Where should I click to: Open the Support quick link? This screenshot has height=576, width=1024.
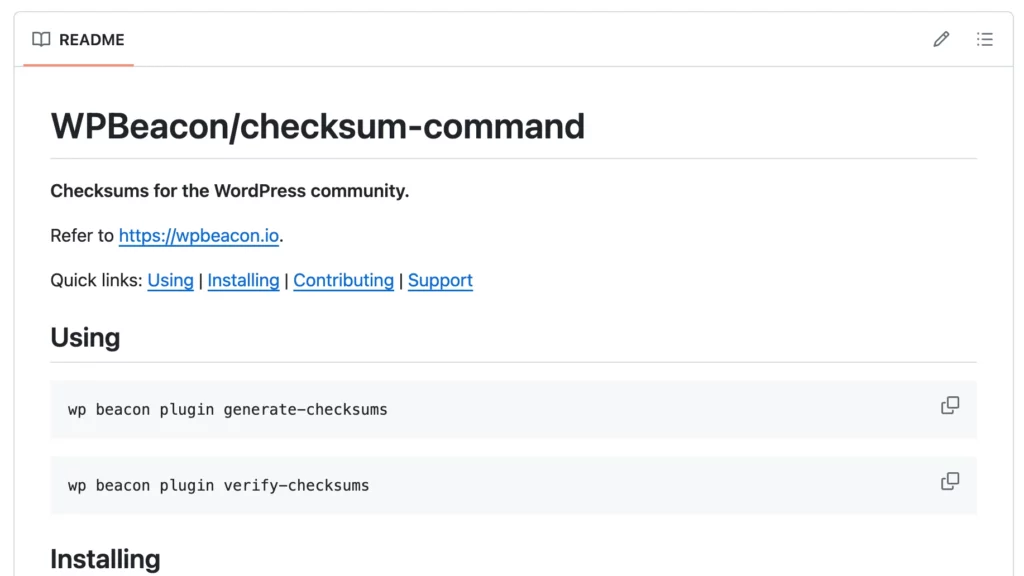click(x=440, y=280)
